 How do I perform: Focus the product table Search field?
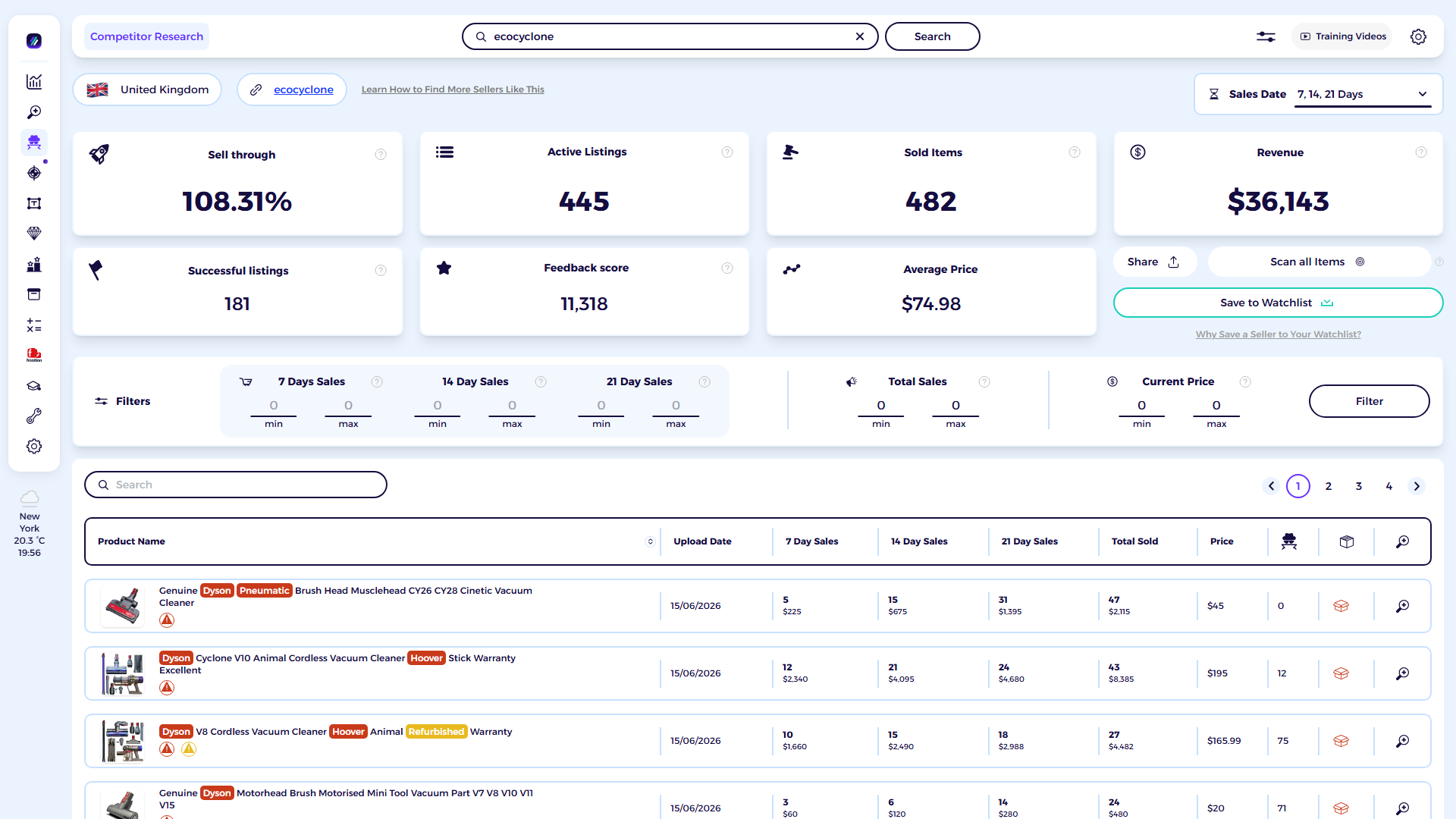click(236, 485)
